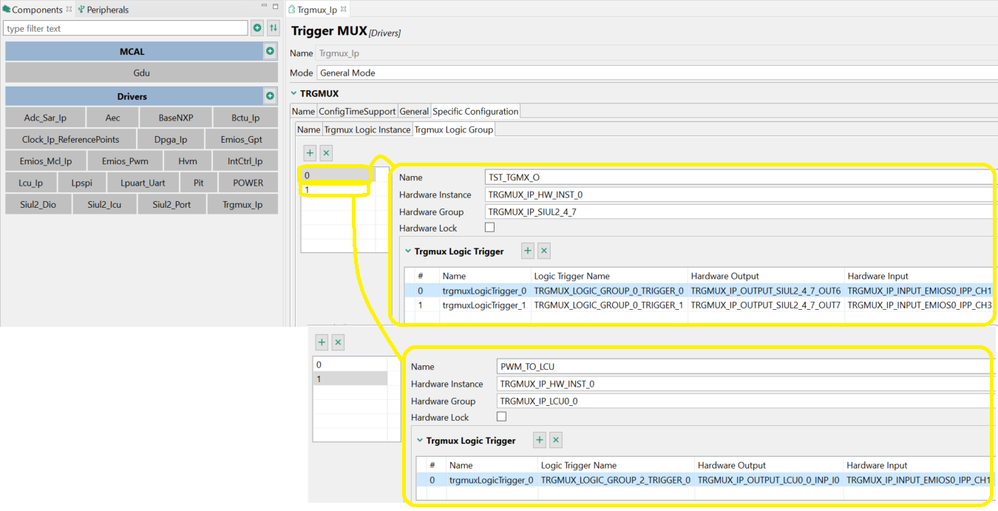Viewport: 998px width, 511px height.
Task: Open the Emios_Mcl_Ip driver
Action: click(x=45, y=161)
